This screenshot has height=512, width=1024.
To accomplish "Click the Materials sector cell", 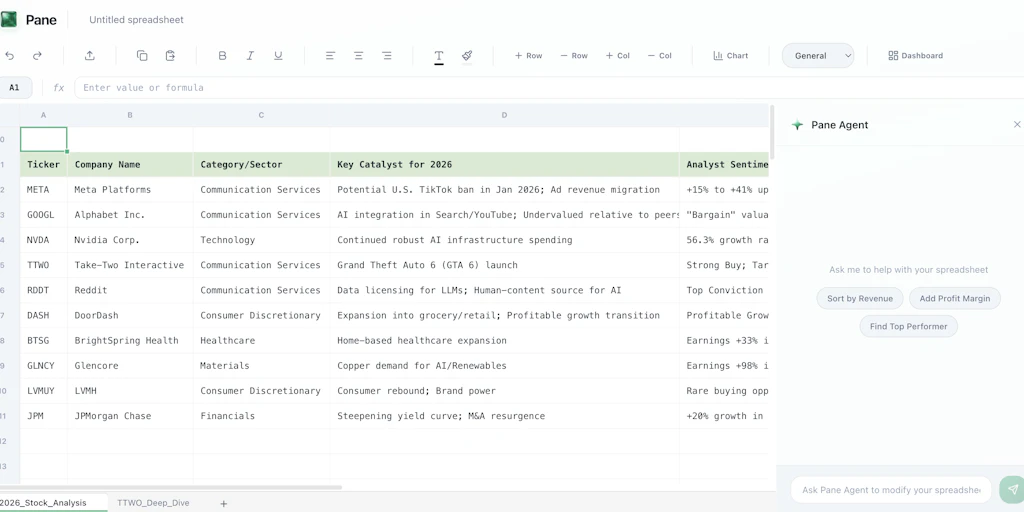I will click(x=261, y=366).
